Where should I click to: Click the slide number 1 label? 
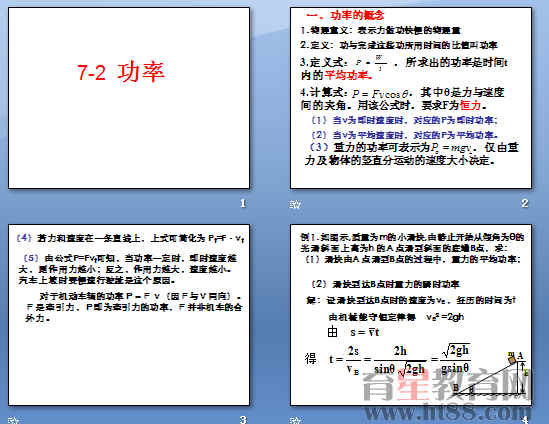pyautogui.click(x=243, y=203)
